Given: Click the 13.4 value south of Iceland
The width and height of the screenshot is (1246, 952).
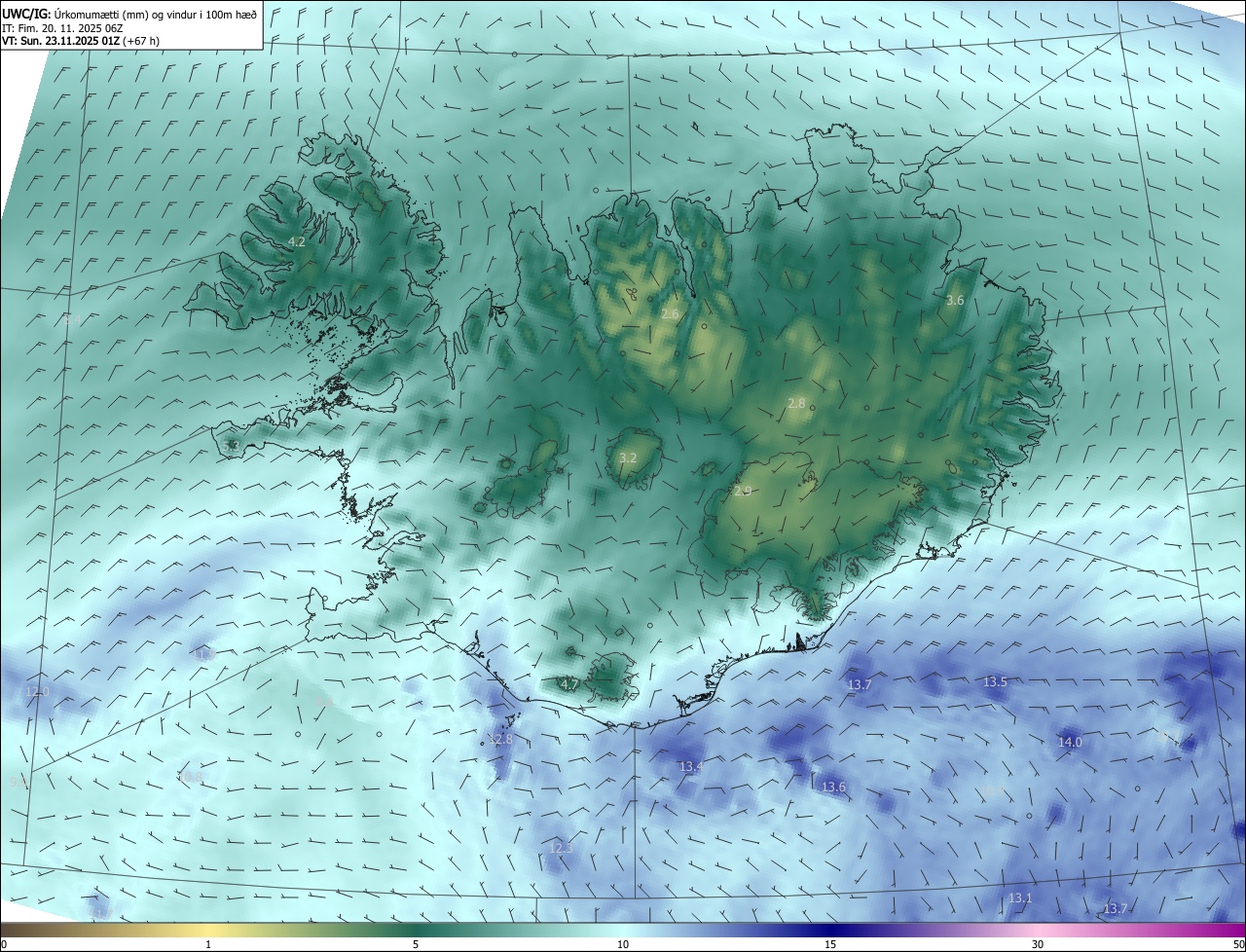Looking at the screenshot, I should 690,767.
